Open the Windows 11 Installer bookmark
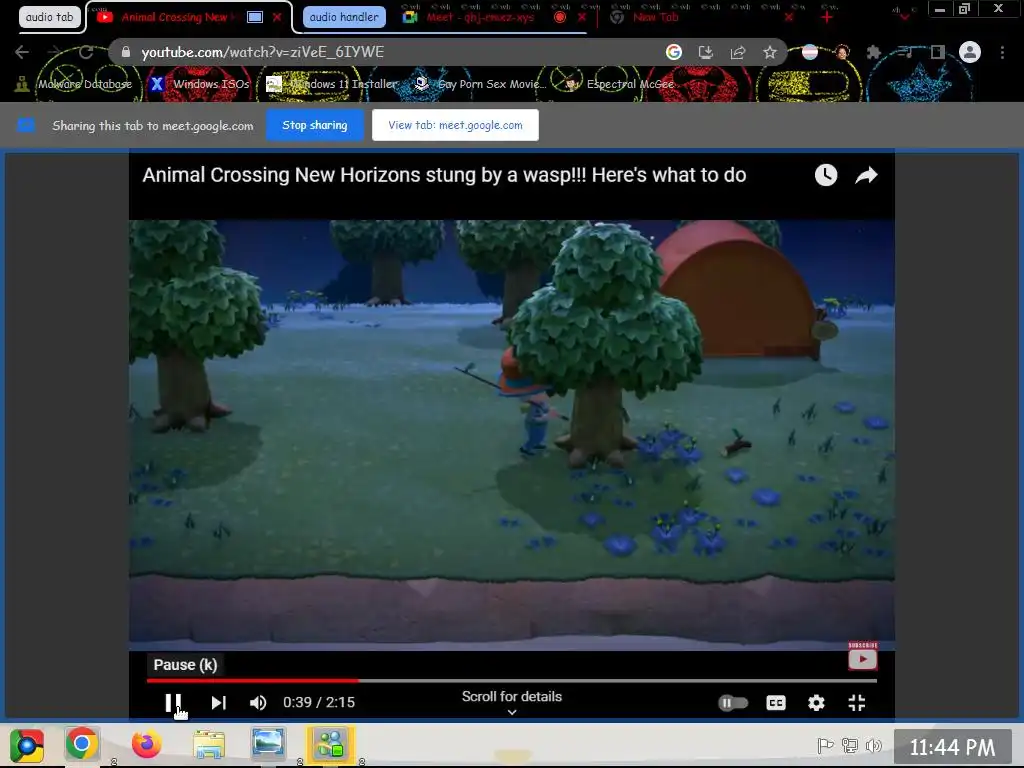 coord(332,84)
